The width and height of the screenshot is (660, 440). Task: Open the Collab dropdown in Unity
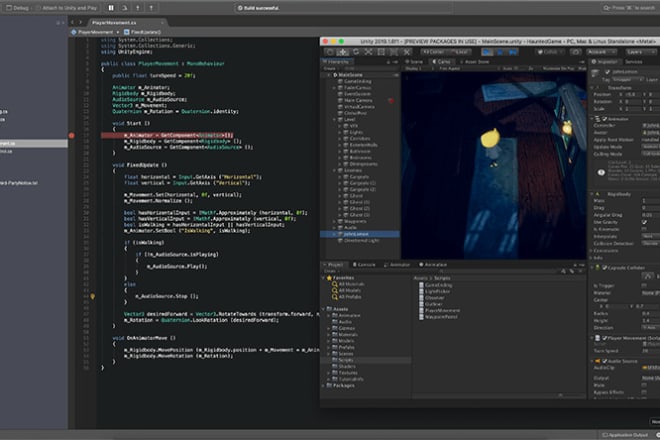click(x=549, y=52)
